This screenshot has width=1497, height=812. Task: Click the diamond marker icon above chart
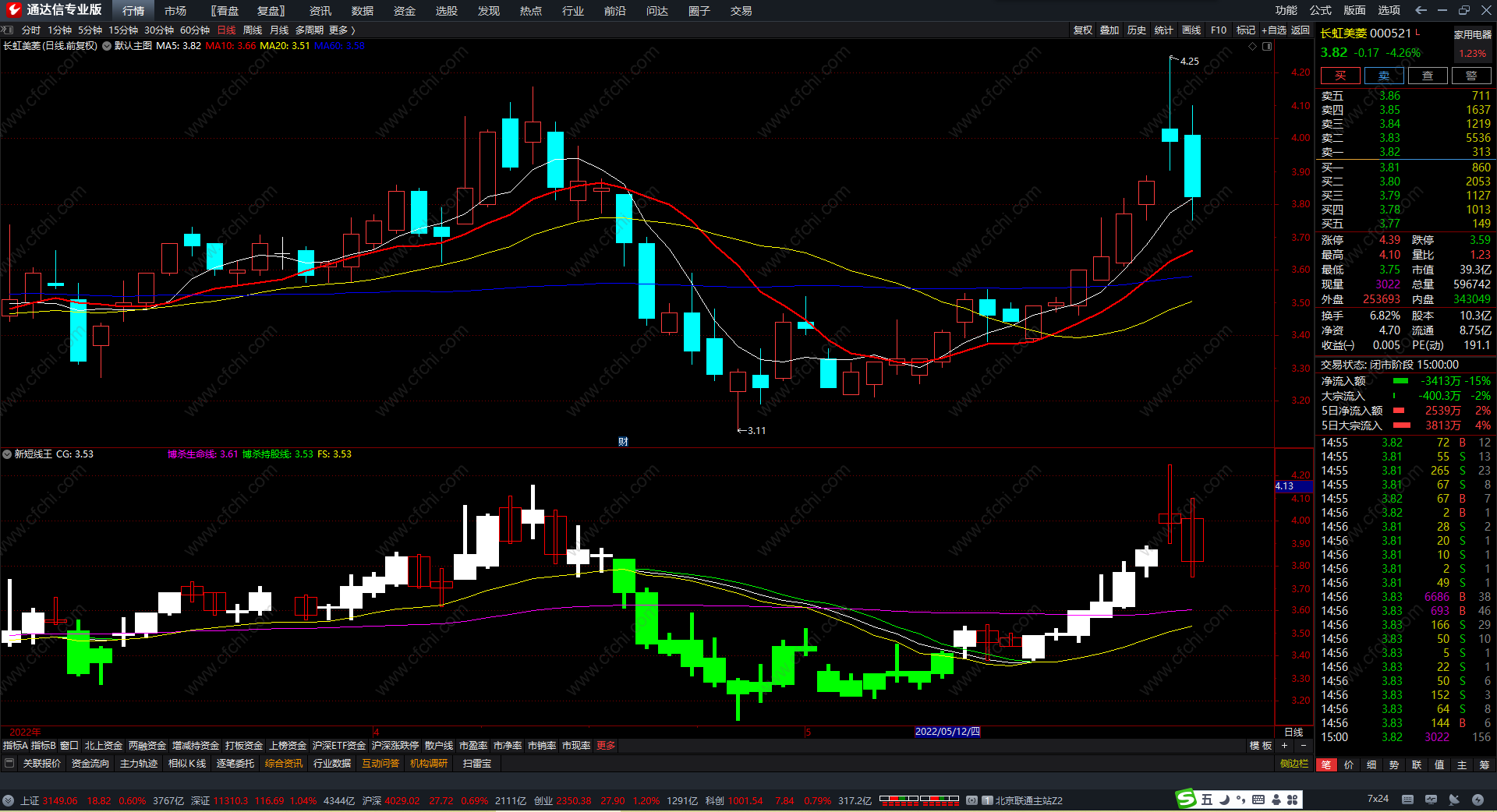tap(1253, 46)
